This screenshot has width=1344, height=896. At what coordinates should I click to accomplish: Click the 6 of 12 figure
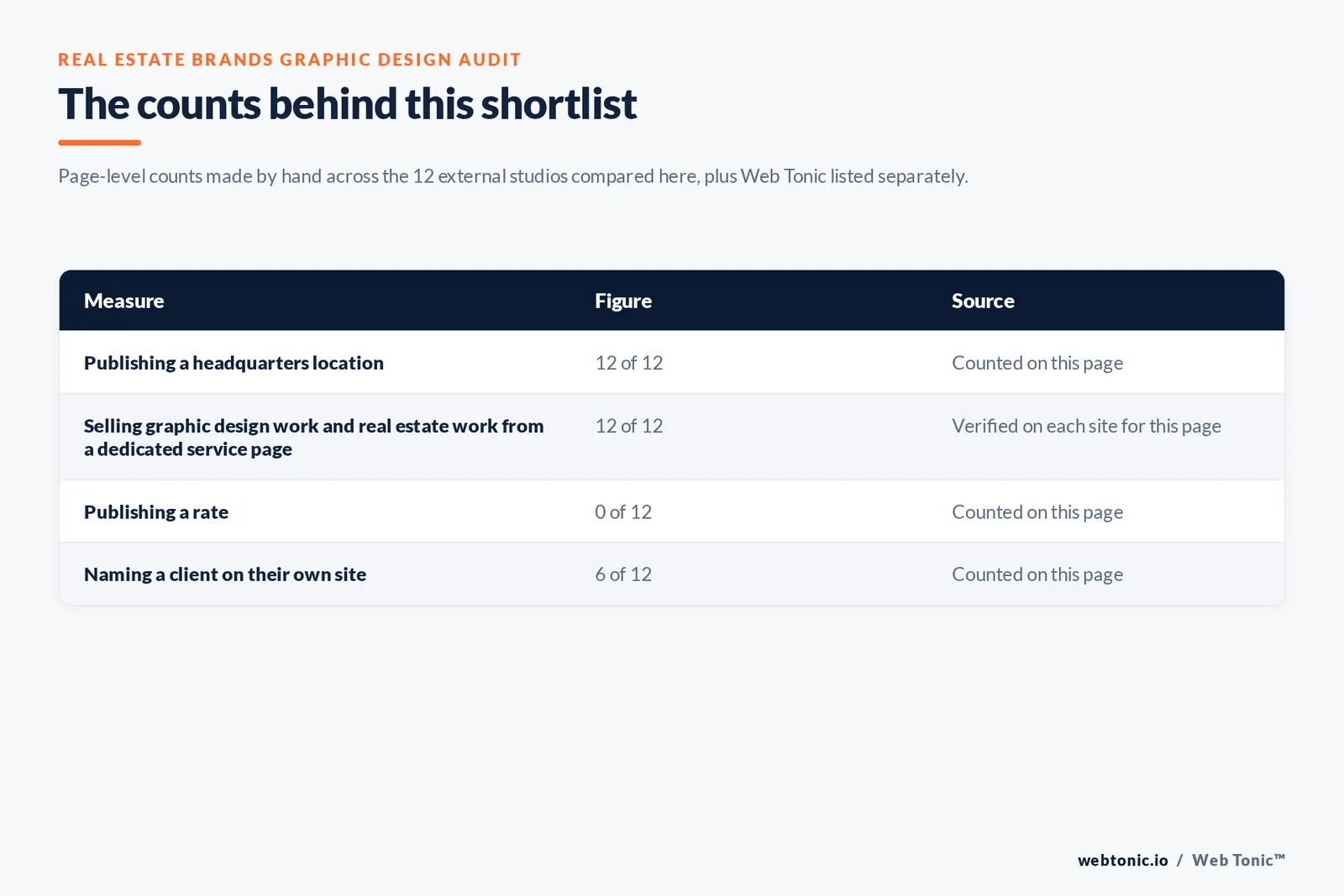pyautogui.click(x=623, y=574)
